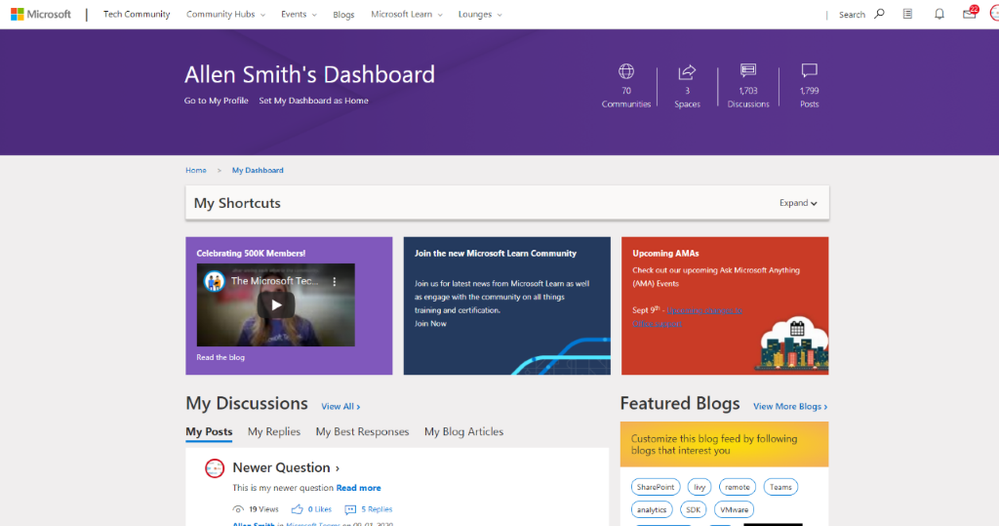Viewport: 999px width, 526px height.
Task: Click the Discussions message icon
Action: click(748, 70)
